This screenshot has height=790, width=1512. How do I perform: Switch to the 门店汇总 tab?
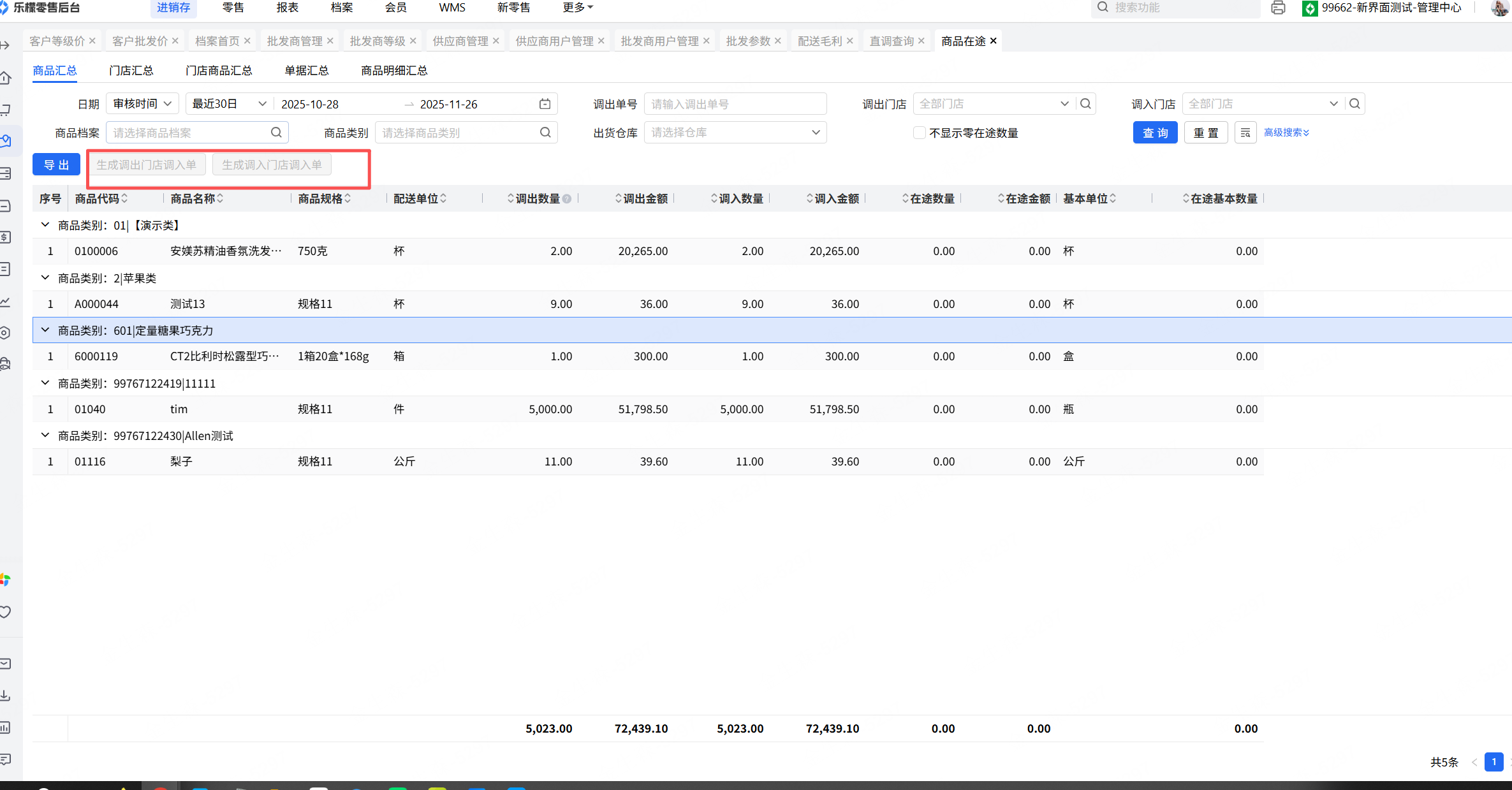(131, 70)
